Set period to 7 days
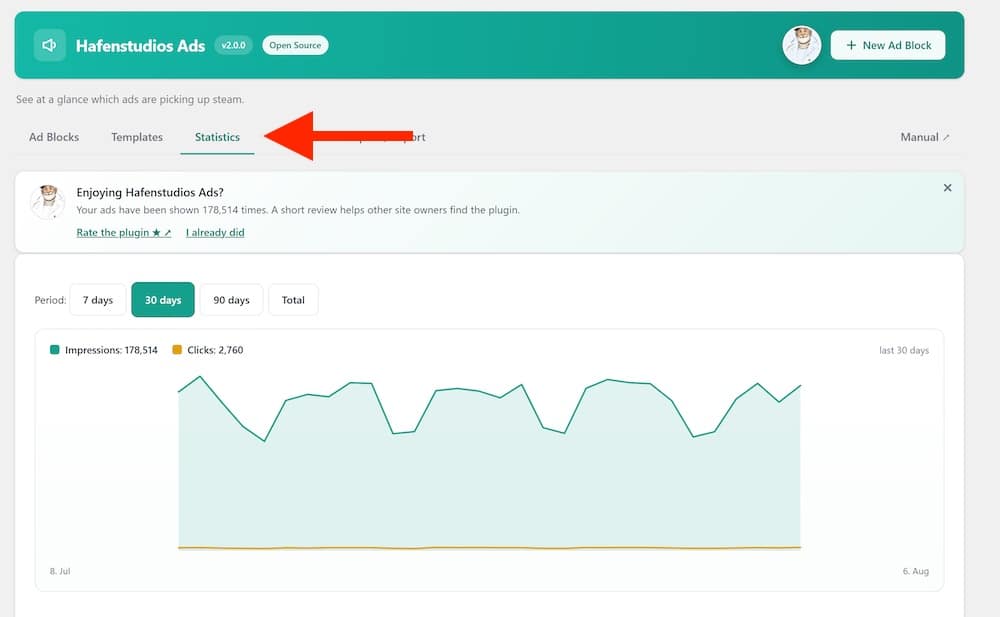Viewport: 1000px width, 617px height. tap(98, 300)
